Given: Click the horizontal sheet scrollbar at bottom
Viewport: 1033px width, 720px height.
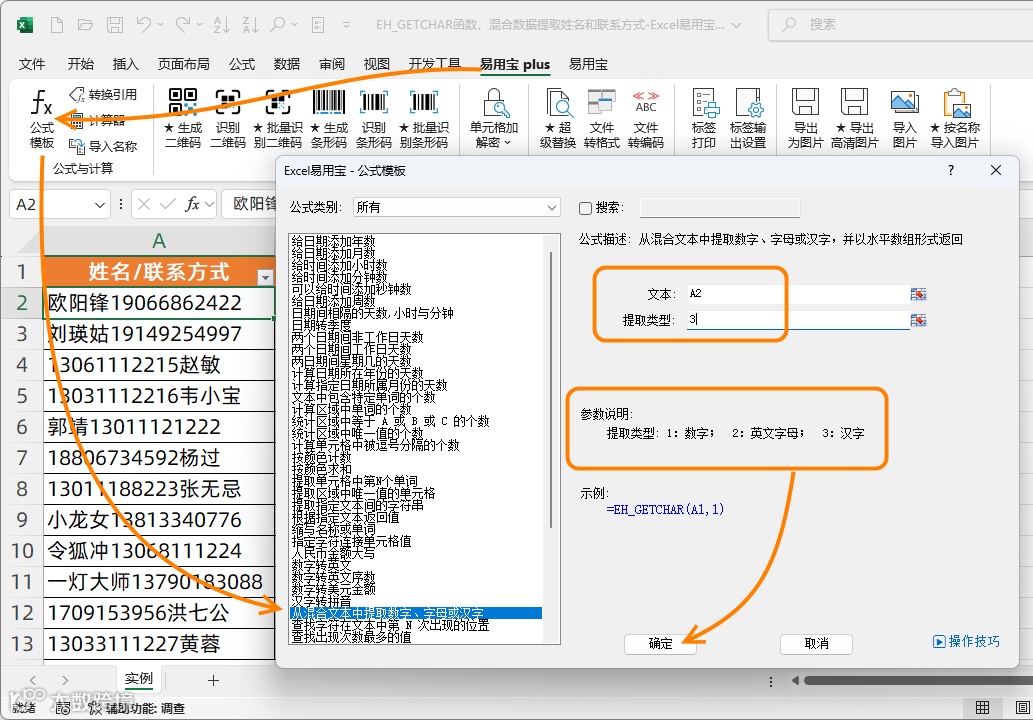Looking at the screenshot, I should (918, 680).
